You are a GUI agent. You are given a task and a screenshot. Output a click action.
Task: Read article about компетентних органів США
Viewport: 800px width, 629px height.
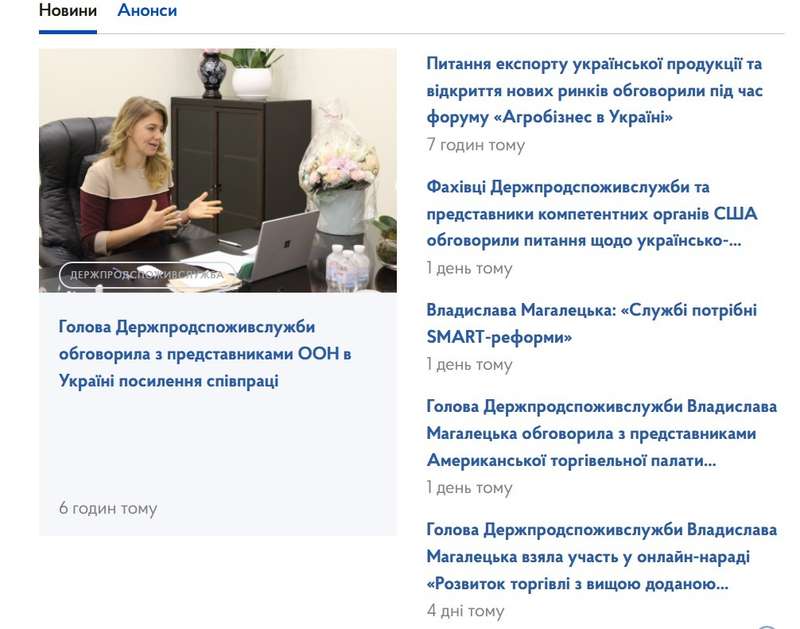[x=592, y=214]
